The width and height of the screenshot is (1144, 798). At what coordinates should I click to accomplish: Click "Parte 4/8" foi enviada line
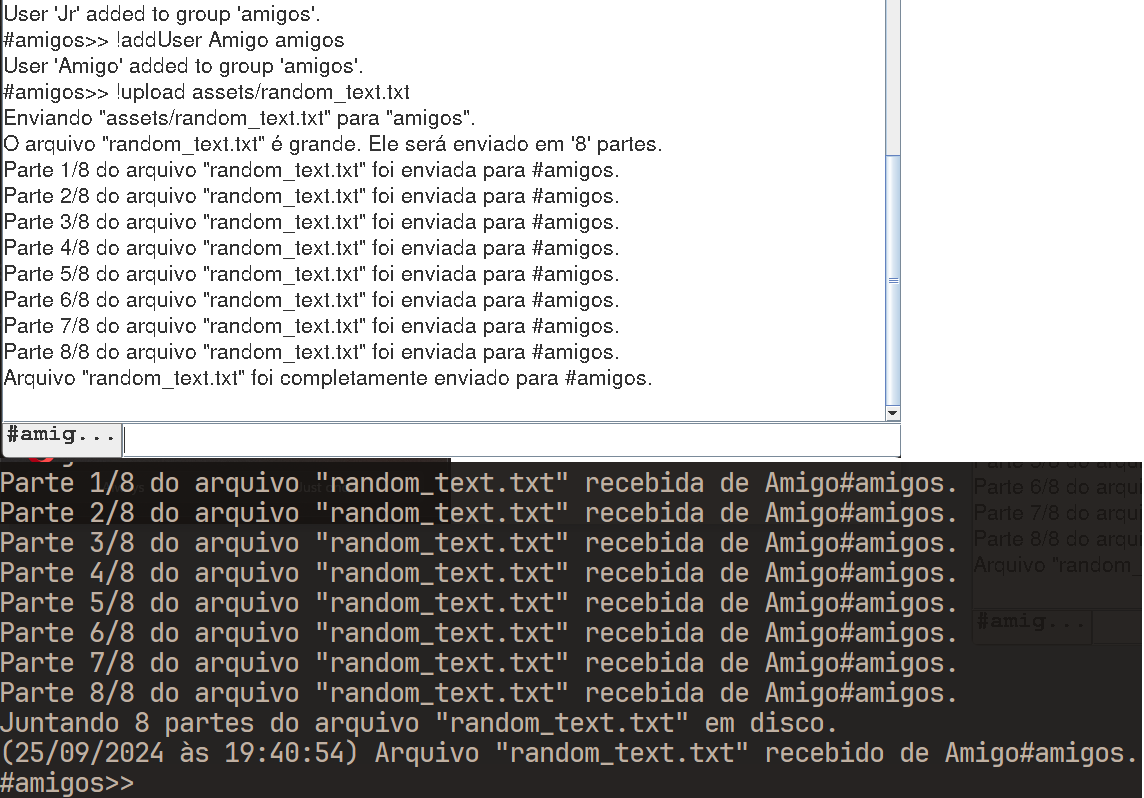click(x=312, y=249)
